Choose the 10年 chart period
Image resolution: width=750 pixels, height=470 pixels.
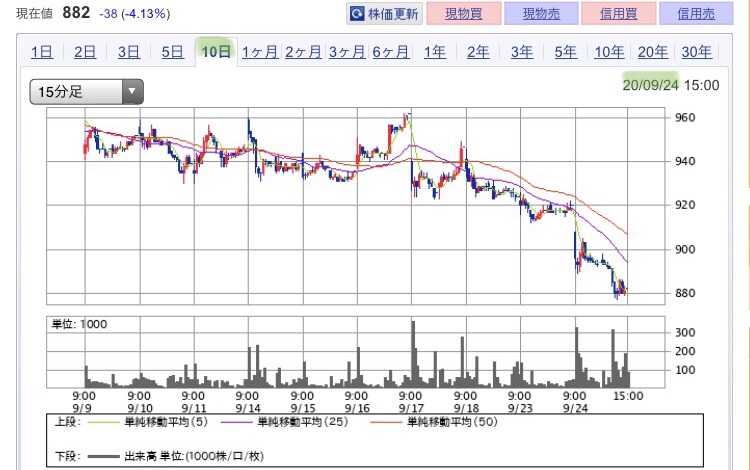(x=609, y=52)
